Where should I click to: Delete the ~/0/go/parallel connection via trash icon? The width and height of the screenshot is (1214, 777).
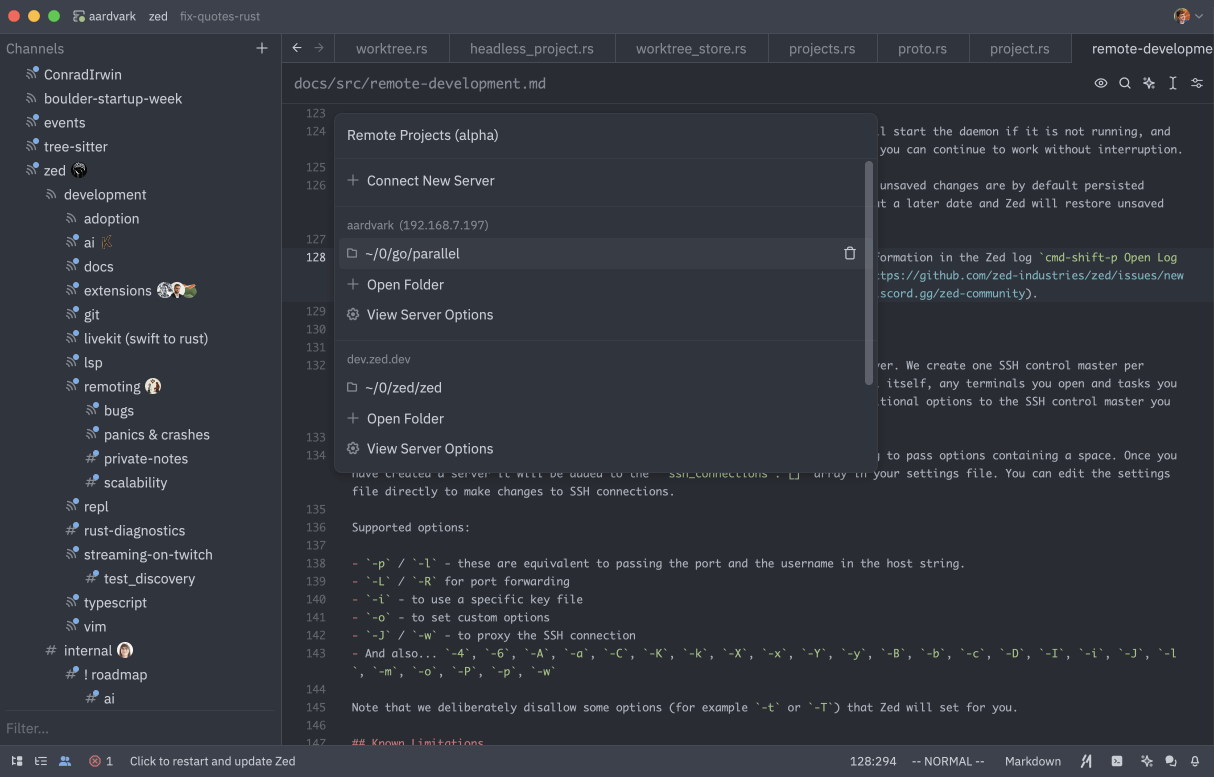pyautogui.click(x=849, y=253)
